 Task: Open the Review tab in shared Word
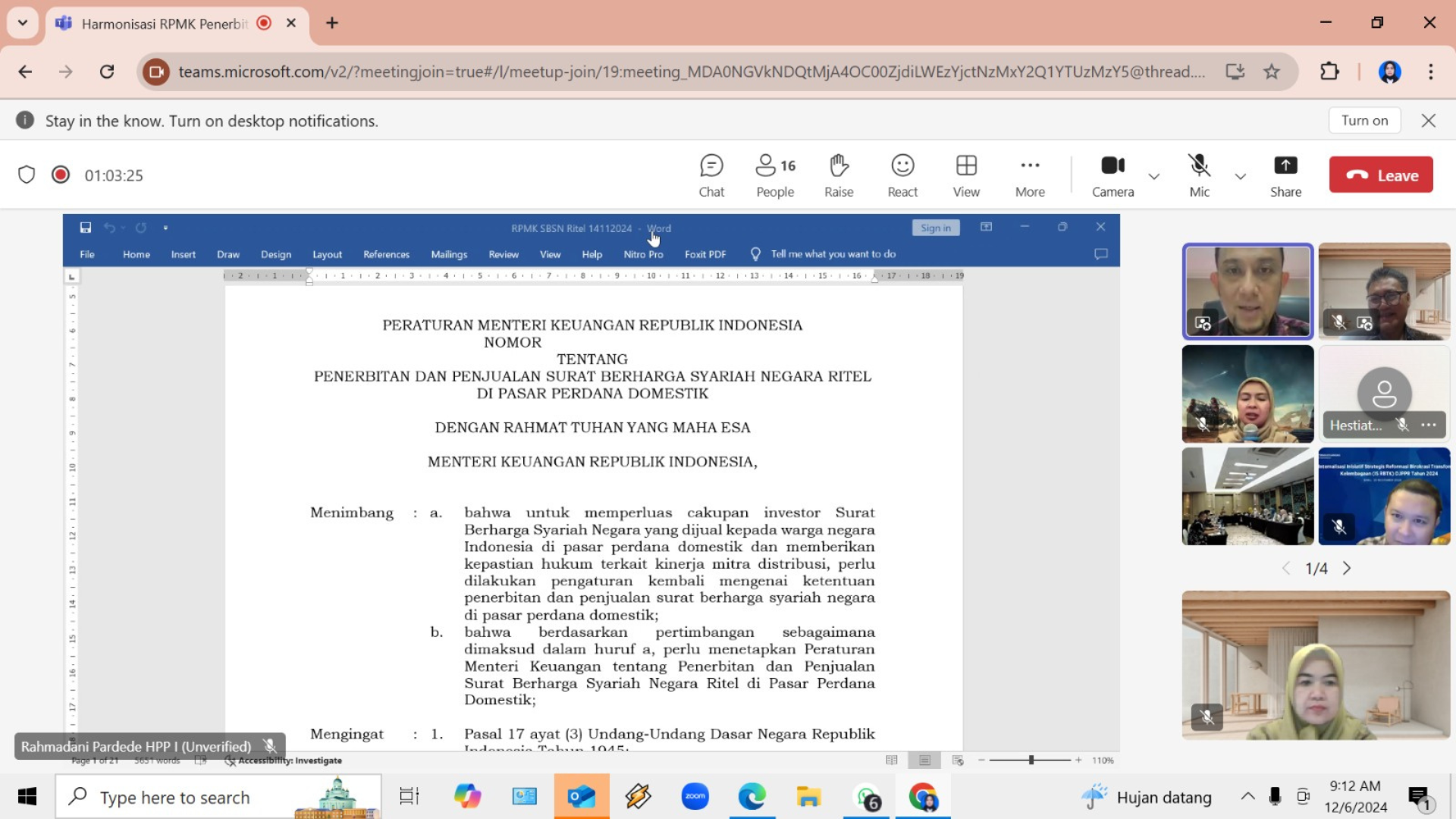click(x=504, y=254)
